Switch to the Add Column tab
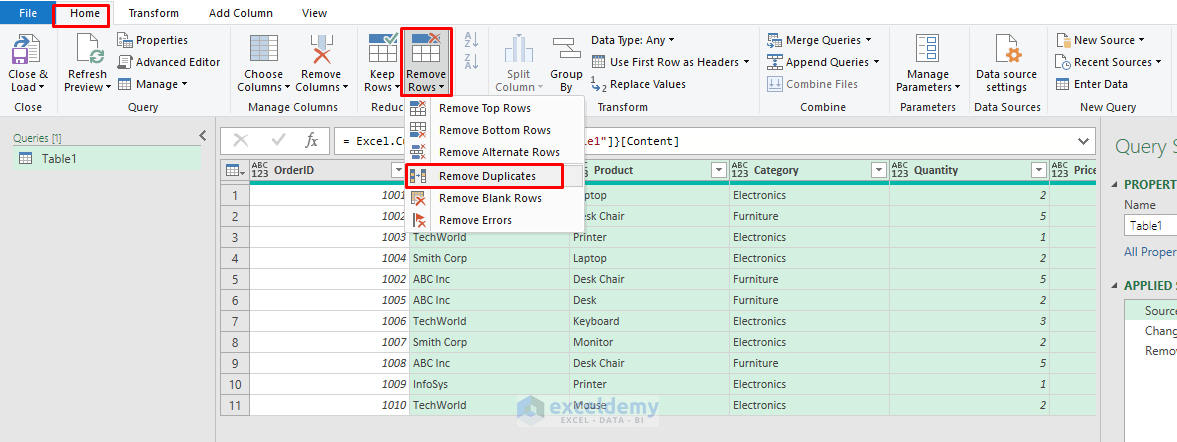This screenshot has width=1177, height=442. tap(241, 13)
